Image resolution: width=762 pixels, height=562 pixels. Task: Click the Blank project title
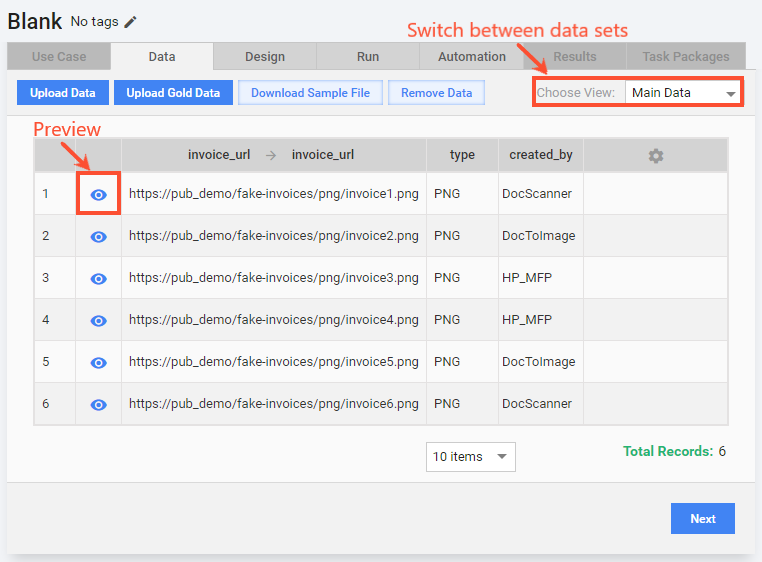(35, 21)
